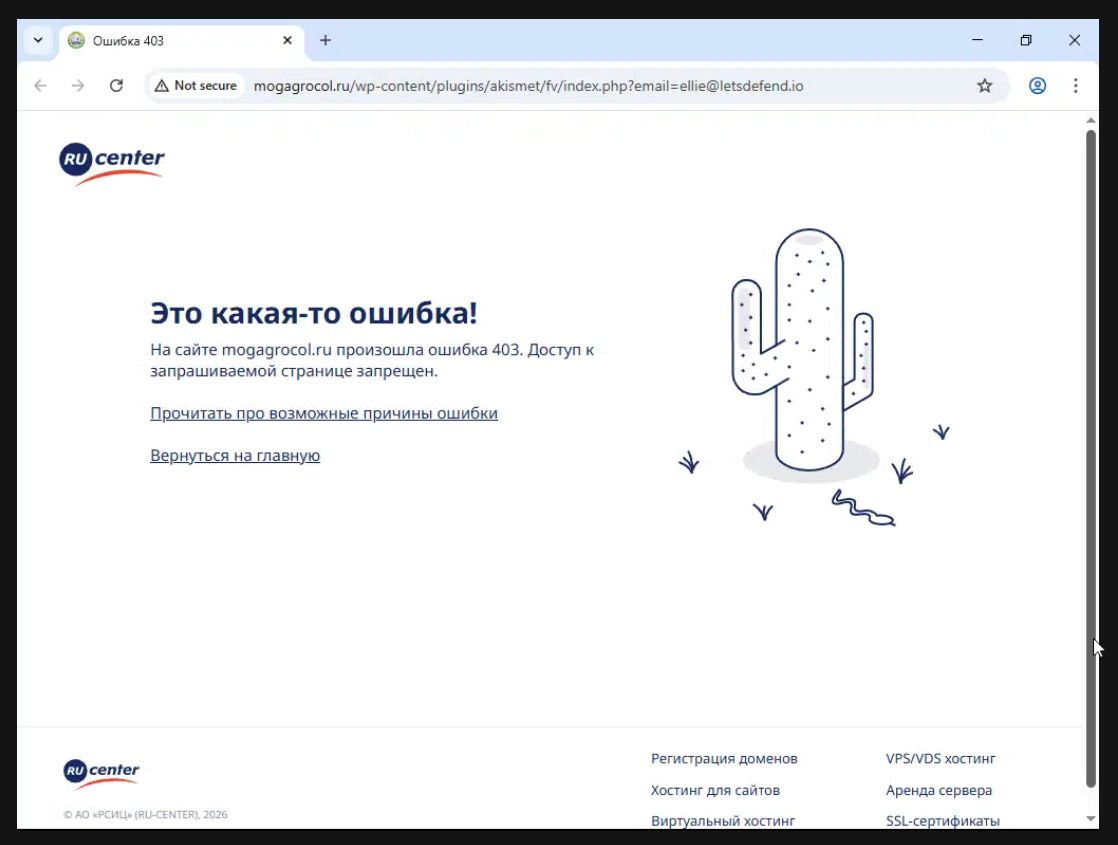Bookmark this page with star icon
1118x845 pixels.
coord(984,86)
